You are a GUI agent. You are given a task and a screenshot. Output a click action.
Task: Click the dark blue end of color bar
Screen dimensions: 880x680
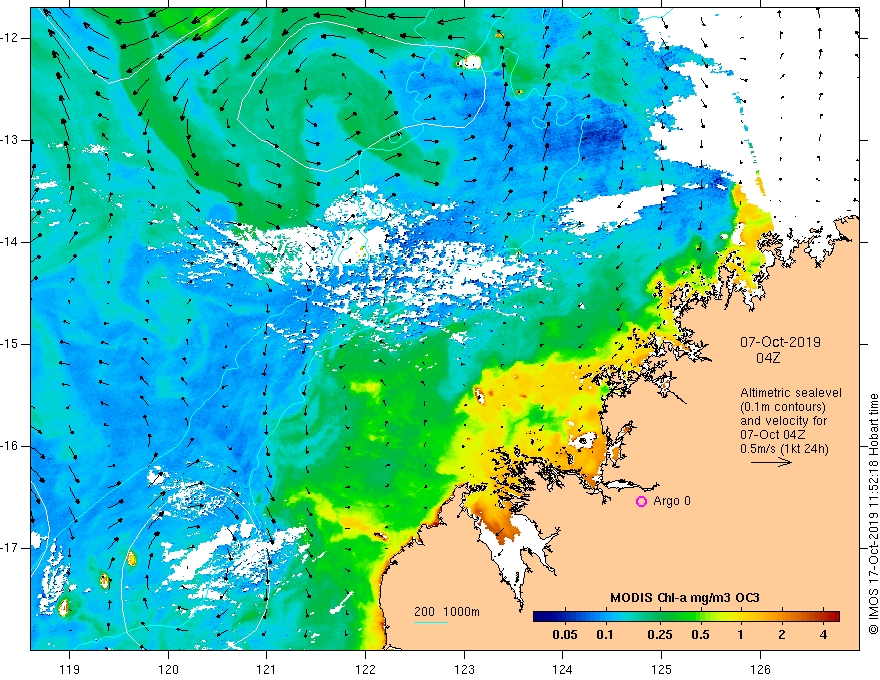point(539,617)
